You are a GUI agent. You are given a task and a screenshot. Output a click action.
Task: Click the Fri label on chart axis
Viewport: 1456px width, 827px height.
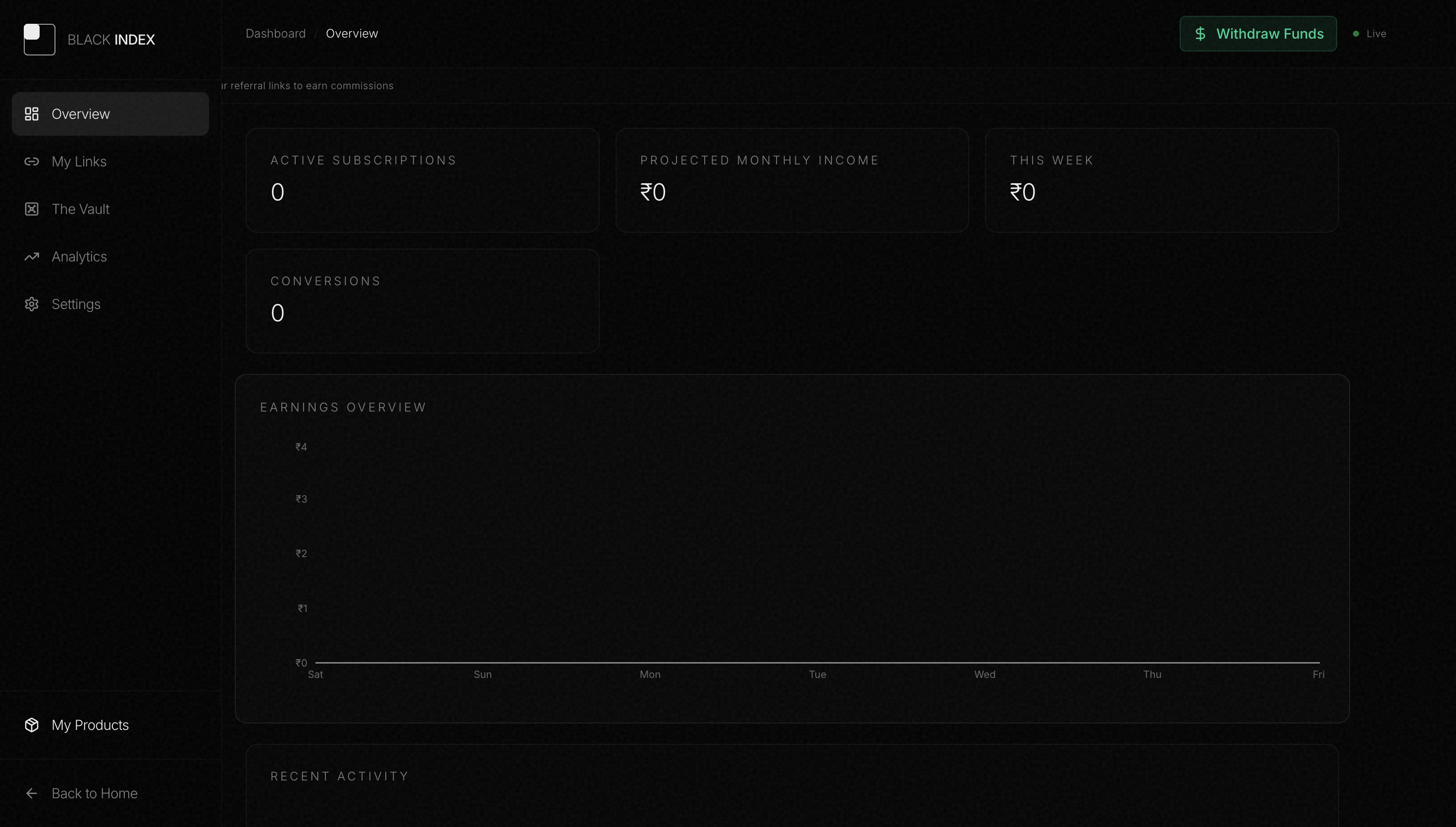pos(1319,675)
